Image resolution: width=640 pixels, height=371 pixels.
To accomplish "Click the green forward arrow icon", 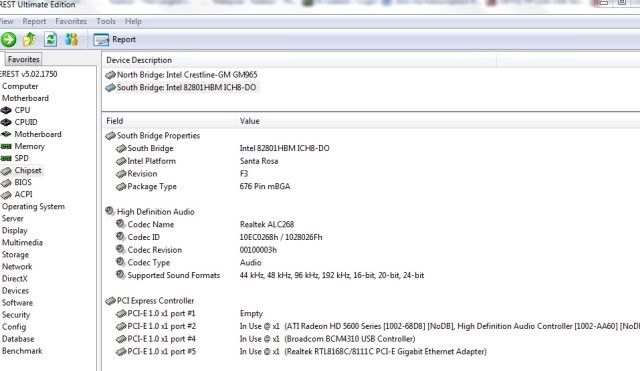I will pyautogui.click(x=8, y=40).
